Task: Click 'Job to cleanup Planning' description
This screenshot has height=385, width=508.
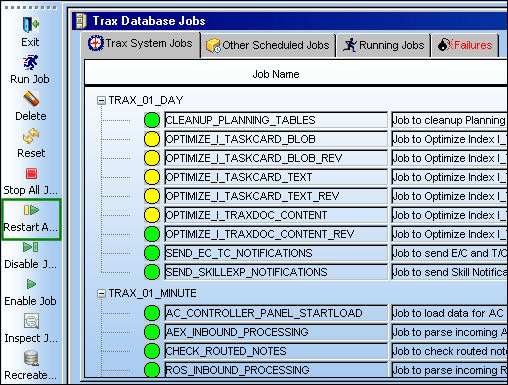Action: (449, 120)
